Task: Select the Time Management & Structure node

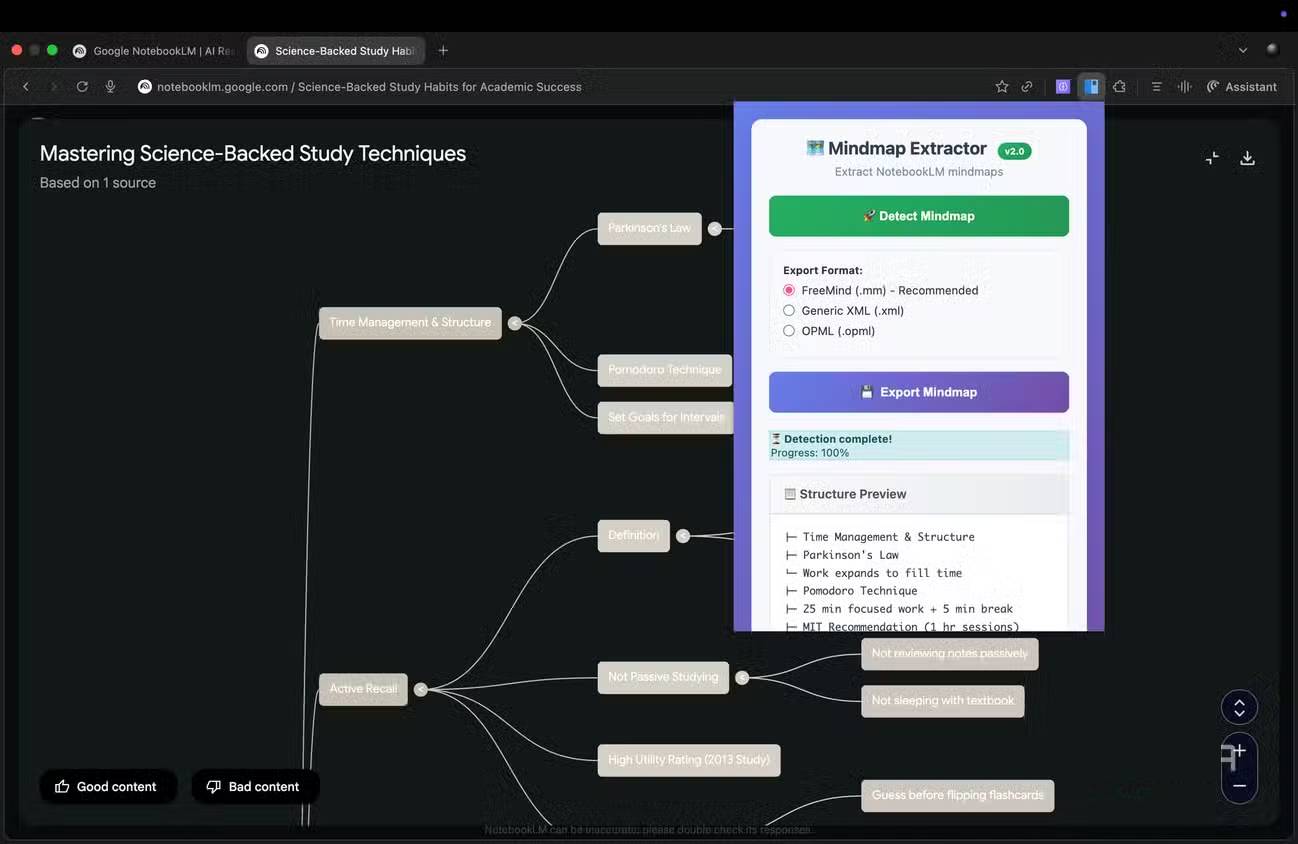Action: point(410,323)
